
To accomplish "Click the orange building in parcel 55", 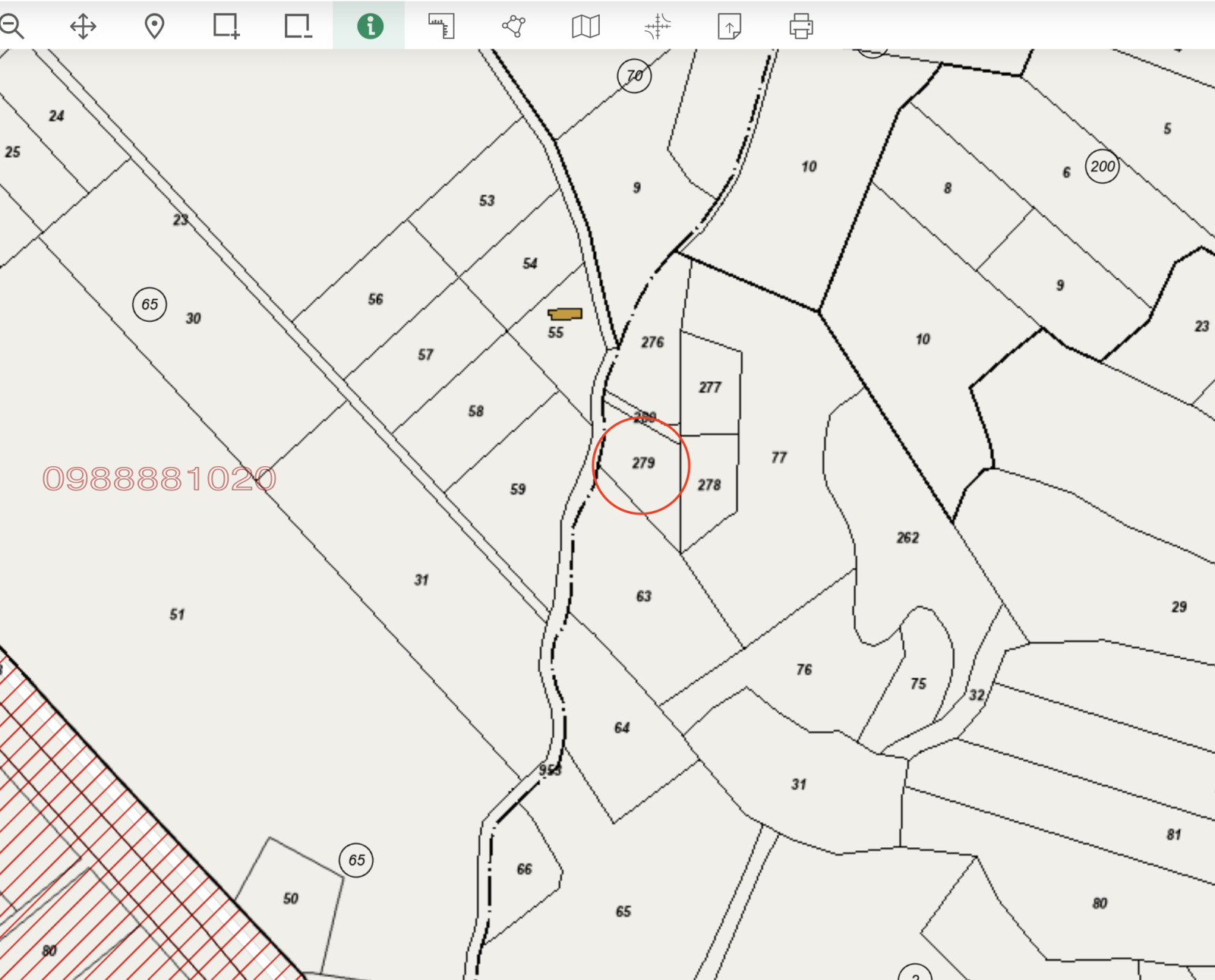I will 565,314.
